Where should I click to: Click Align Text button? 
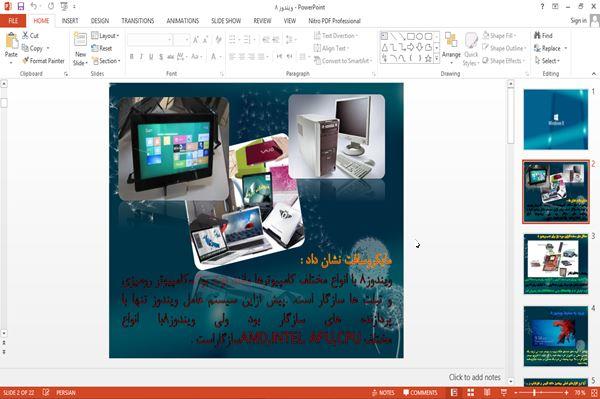(x=331, y=48)
